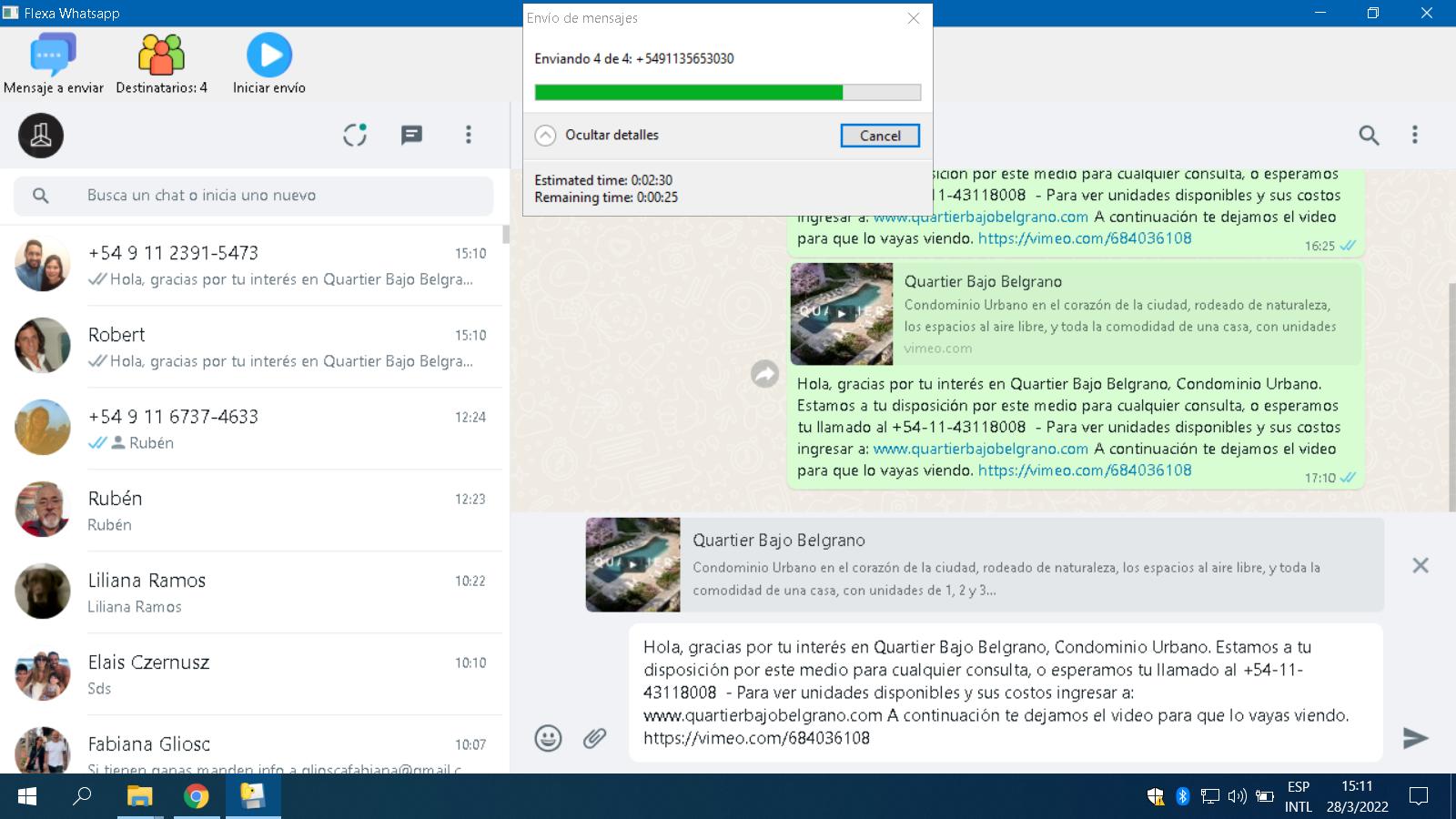This screenshot has height=819, width=1456.
Task: Open the Bluetooth tray icon
Action: point(1183,797)
